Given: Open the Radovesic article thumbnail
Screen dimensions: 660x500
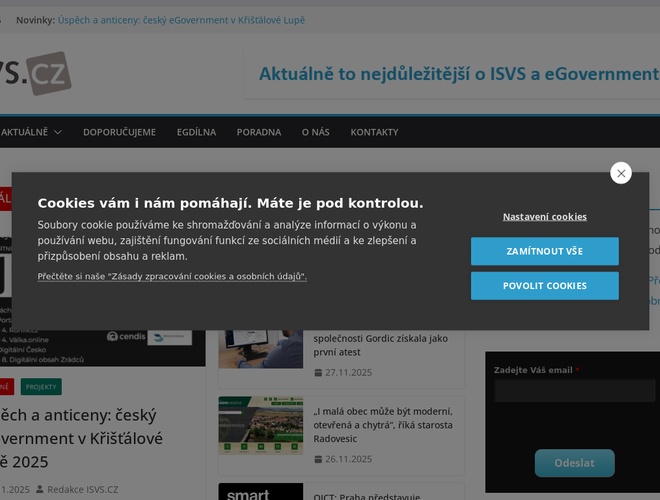Looking at the screenshot, I should (260, 425).
